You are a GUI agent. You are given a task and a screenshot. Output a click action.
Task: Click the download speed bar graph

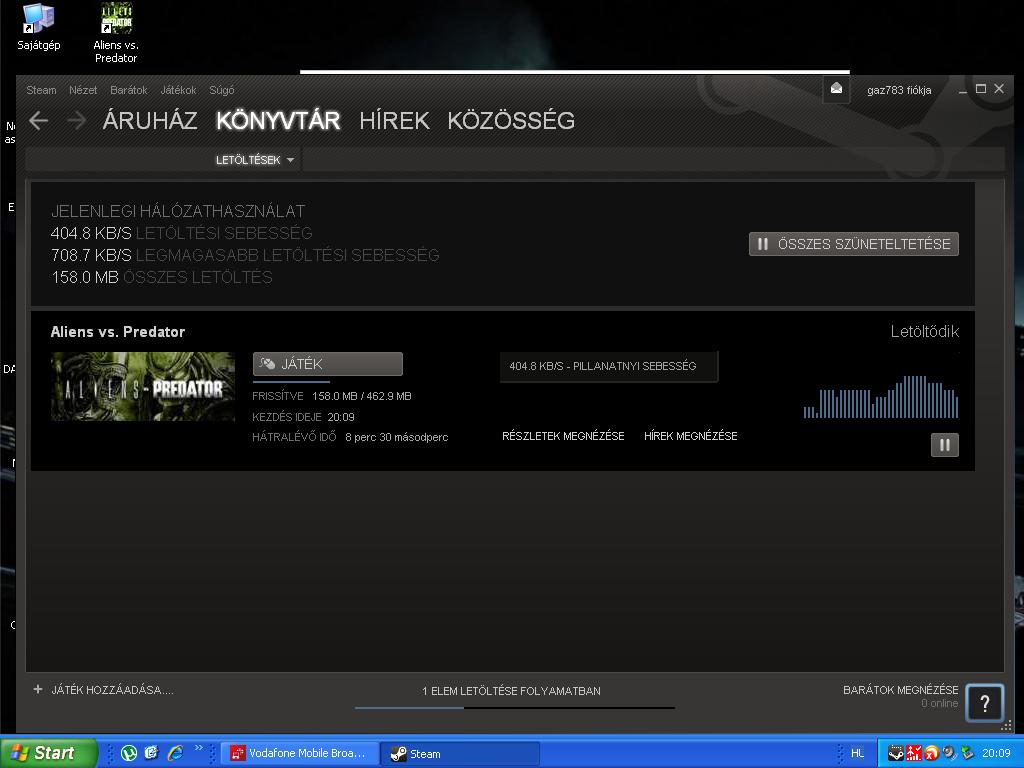point(881,396)
